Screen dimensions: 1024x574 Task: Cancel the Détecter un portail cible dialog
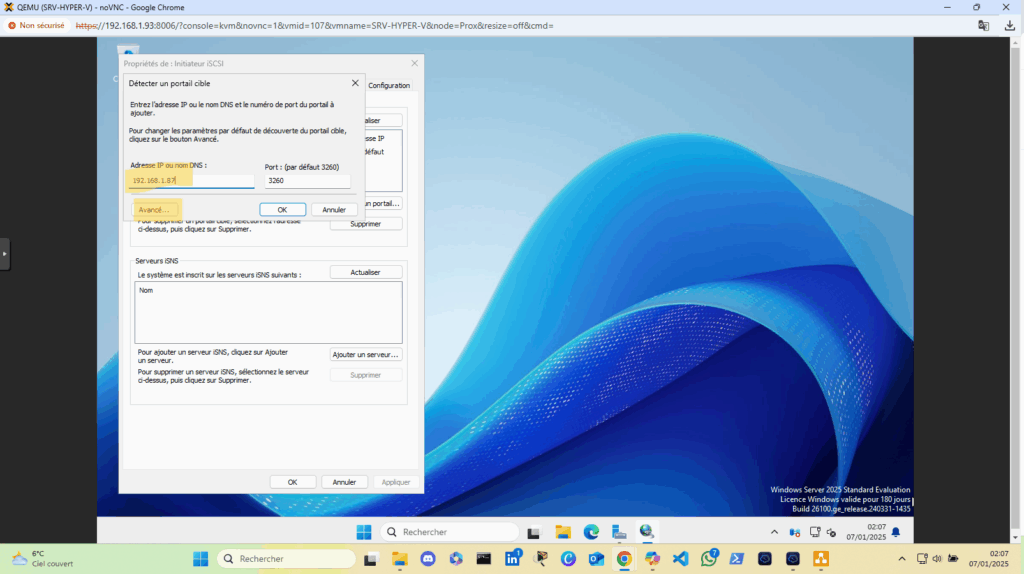[x=334, y=210]
